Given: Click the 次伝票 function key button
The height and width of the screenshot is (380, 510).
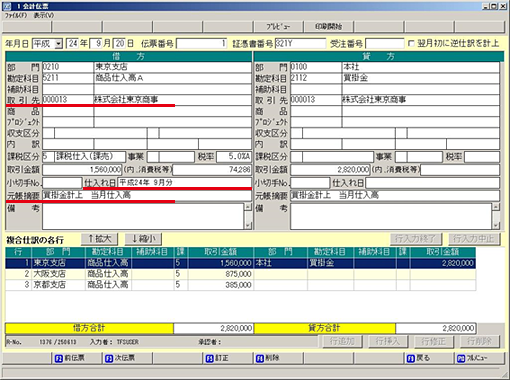Looking at the screenshot, I should [x=127, y=358].
